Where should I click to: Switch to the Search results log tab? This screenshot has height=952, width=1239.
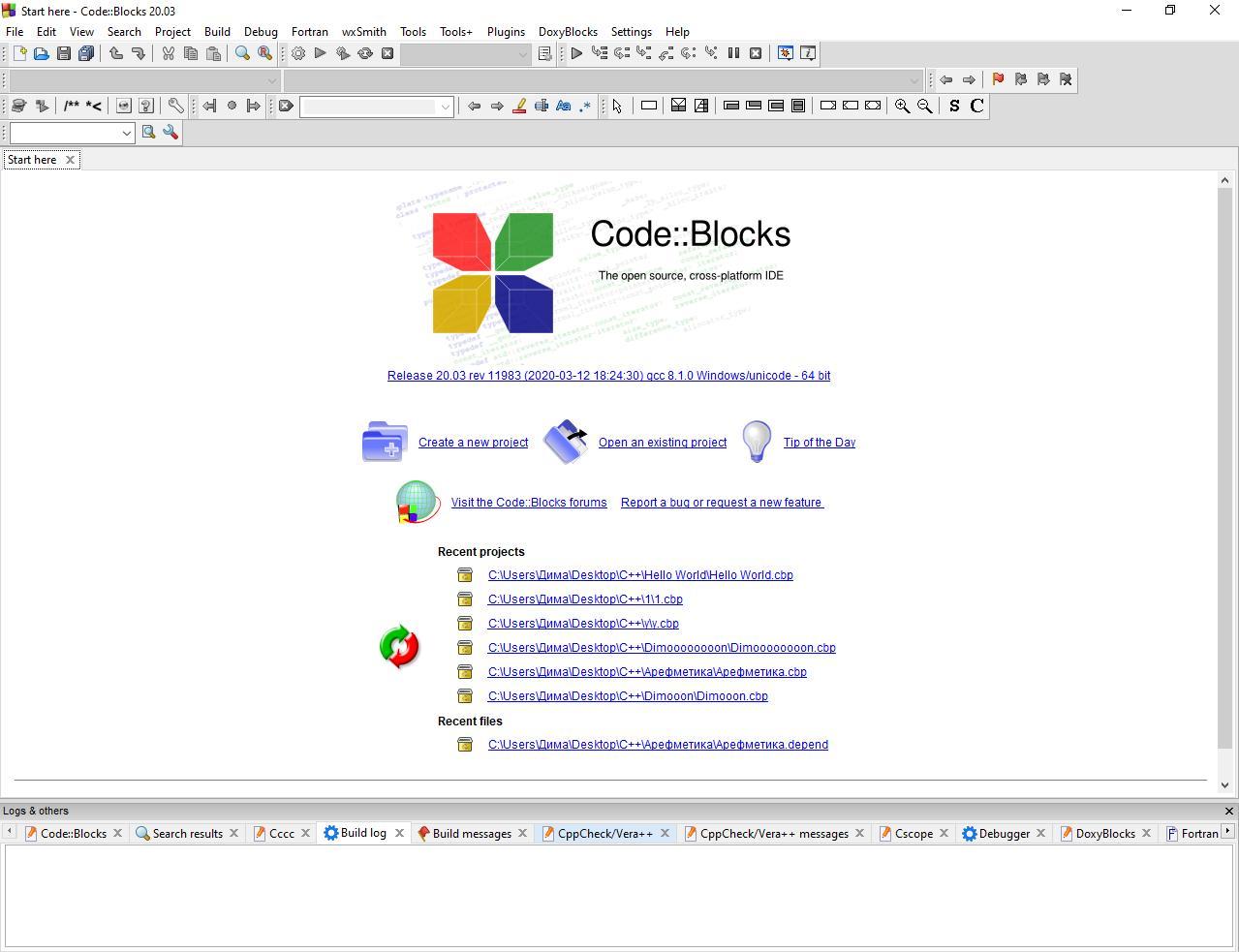point(187,834)
